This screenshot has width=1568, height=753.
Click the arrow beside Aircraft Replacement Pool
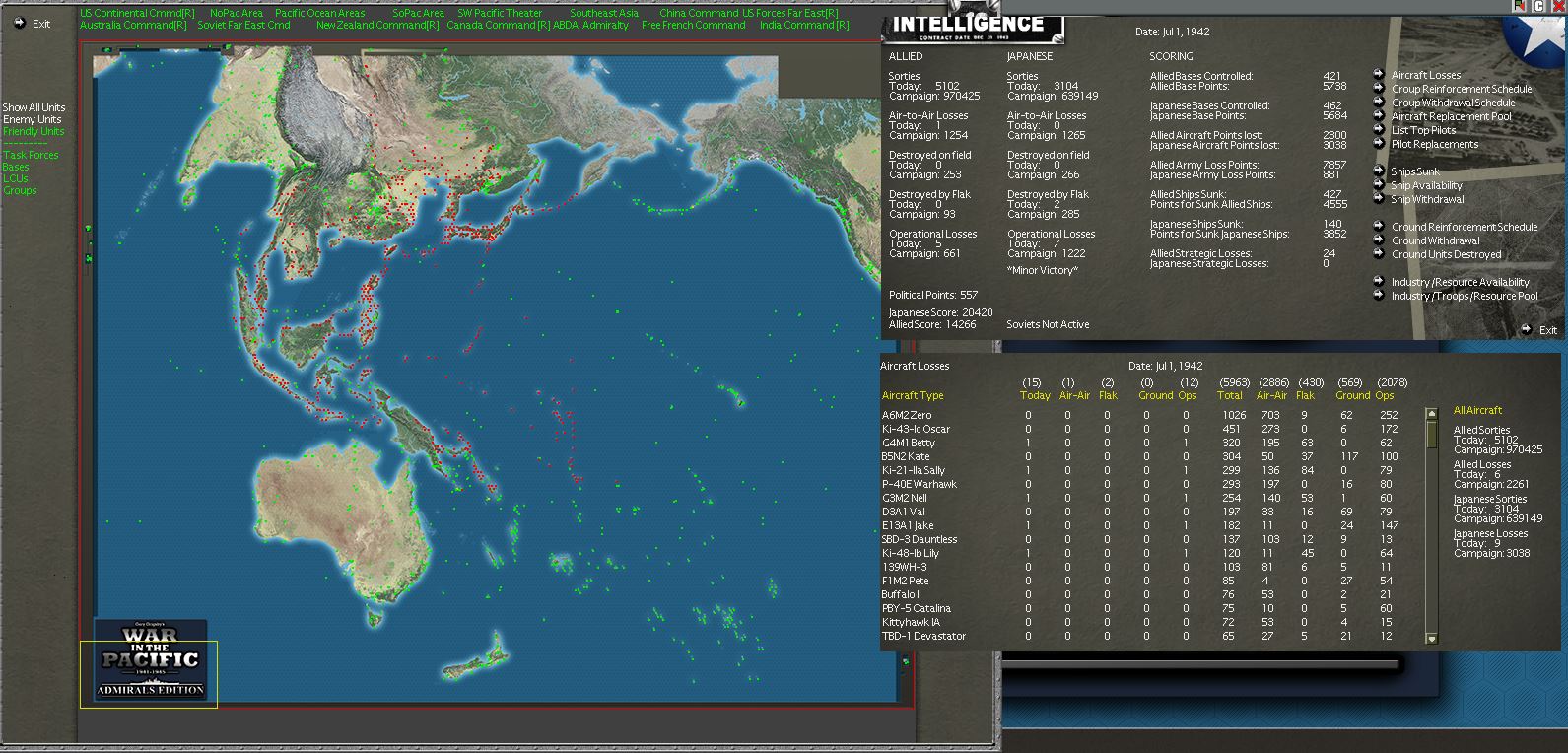[x=1378, y=115]
